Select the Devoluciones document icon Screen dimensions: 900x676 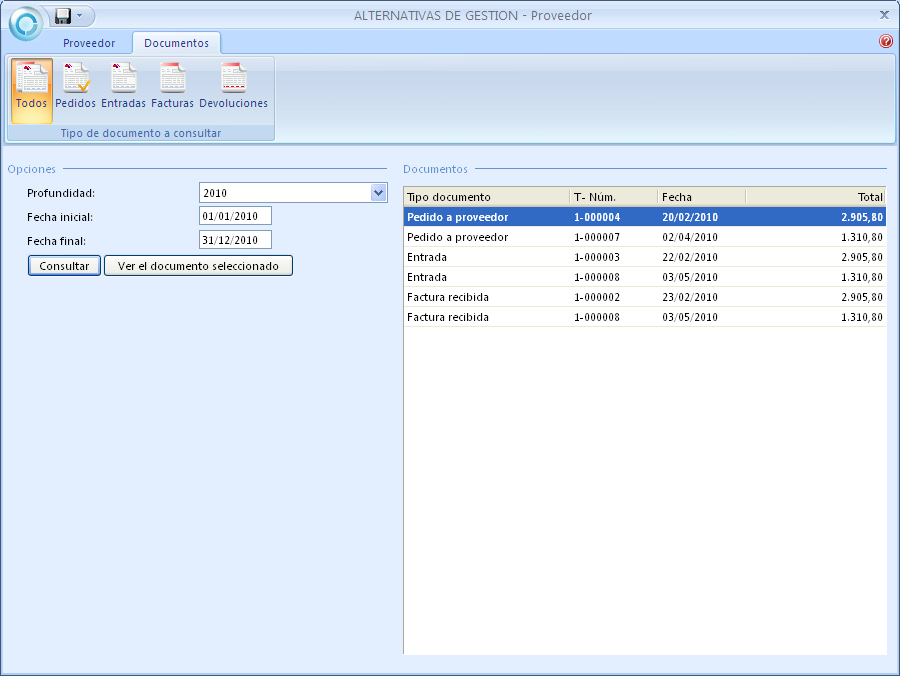233,87
